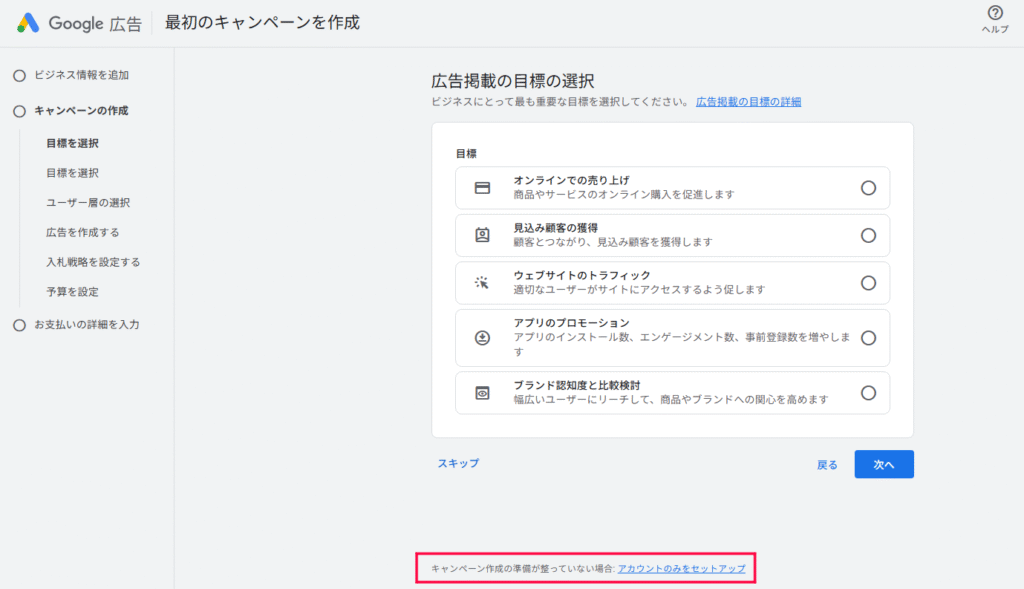The width and height of the screenshot is (1024, 589).
Task: Click the cursor icon beside ウェブサイトのトラフィック
Action: (479, 282)
